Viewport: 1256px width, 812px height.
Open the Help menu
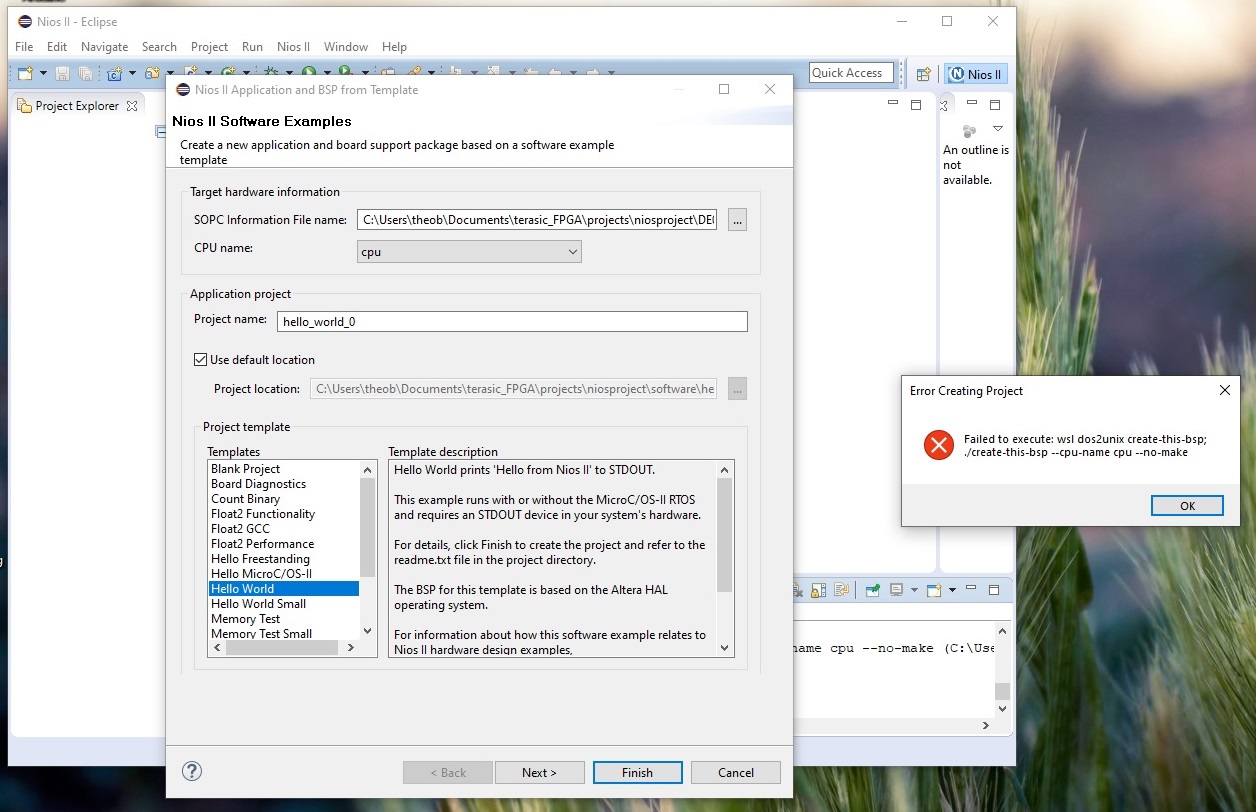394,47
